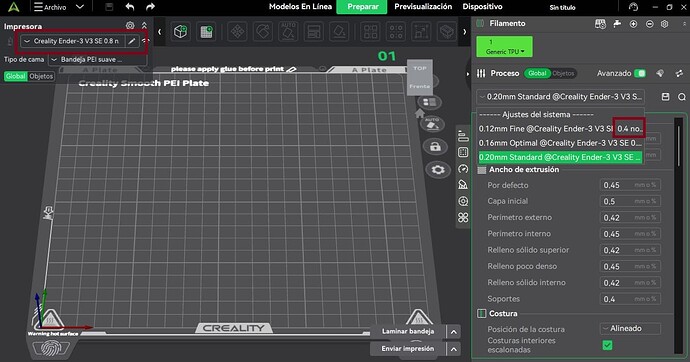Click the undo arrow icon
This screenshot has width=690, height=362.
(x=130, y=7)
